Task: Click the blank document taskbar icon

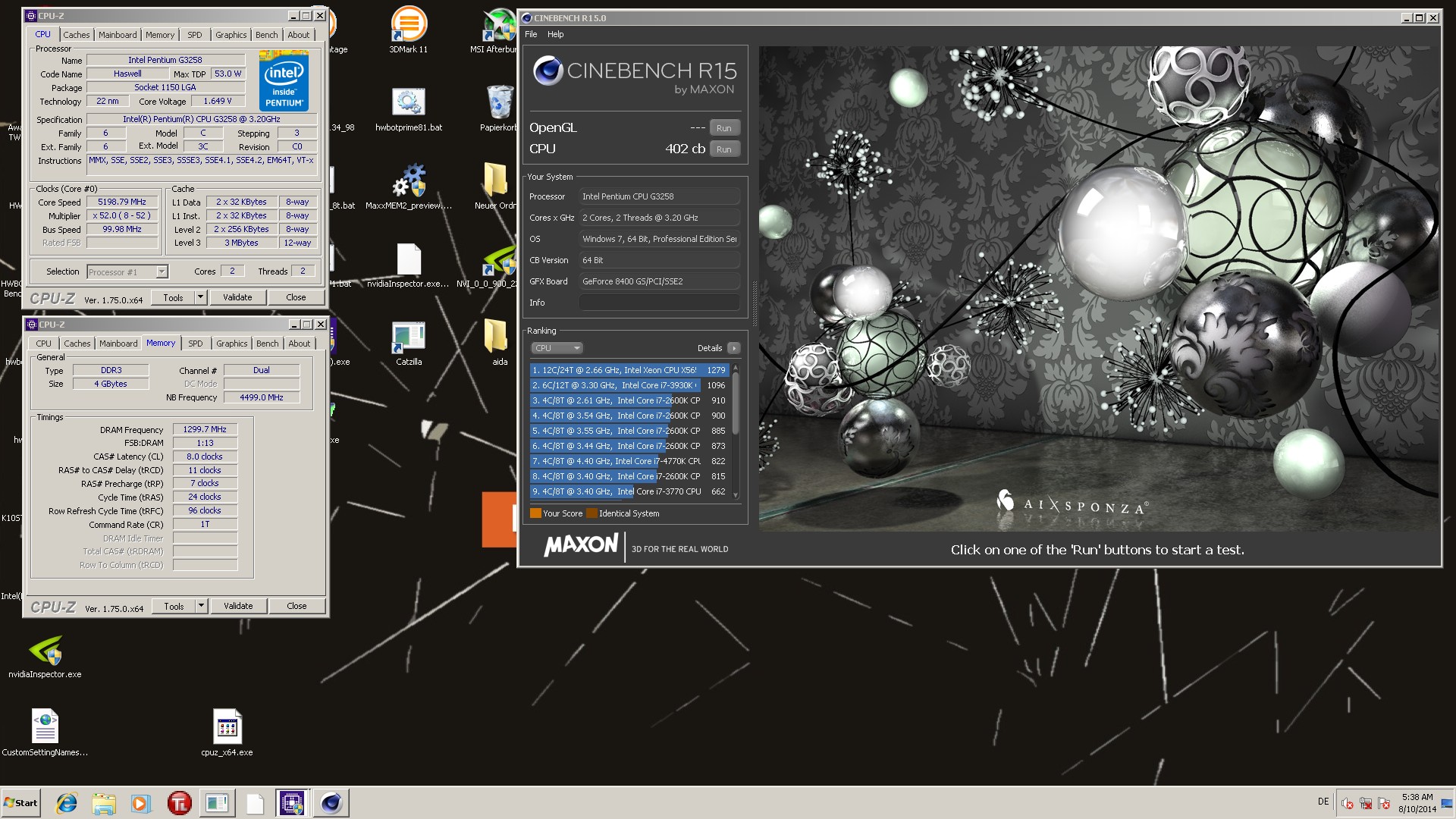Action: [x=255, y=803]
